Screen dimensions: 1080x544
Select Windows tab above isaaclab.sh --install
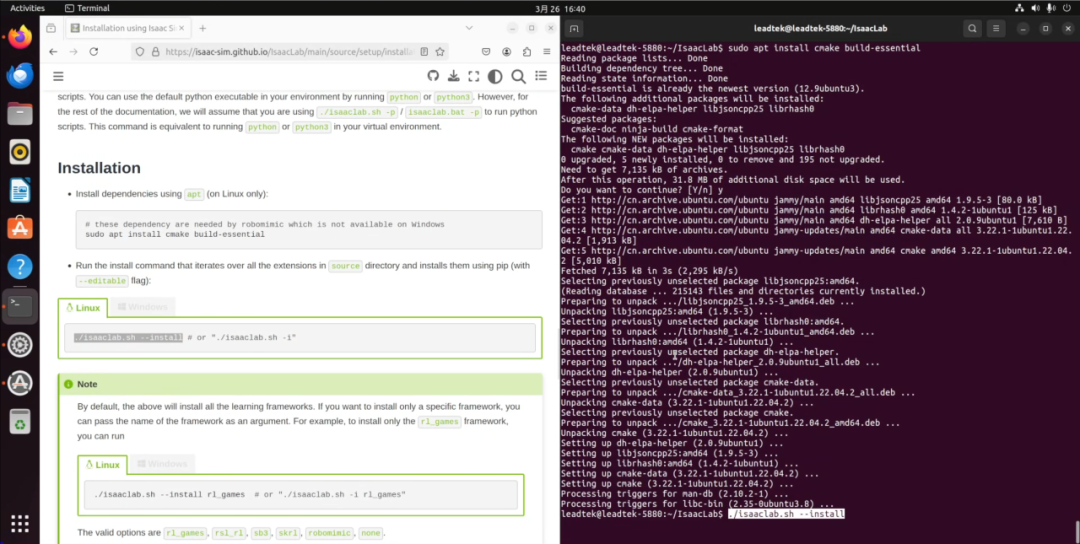tap(142, 307)
